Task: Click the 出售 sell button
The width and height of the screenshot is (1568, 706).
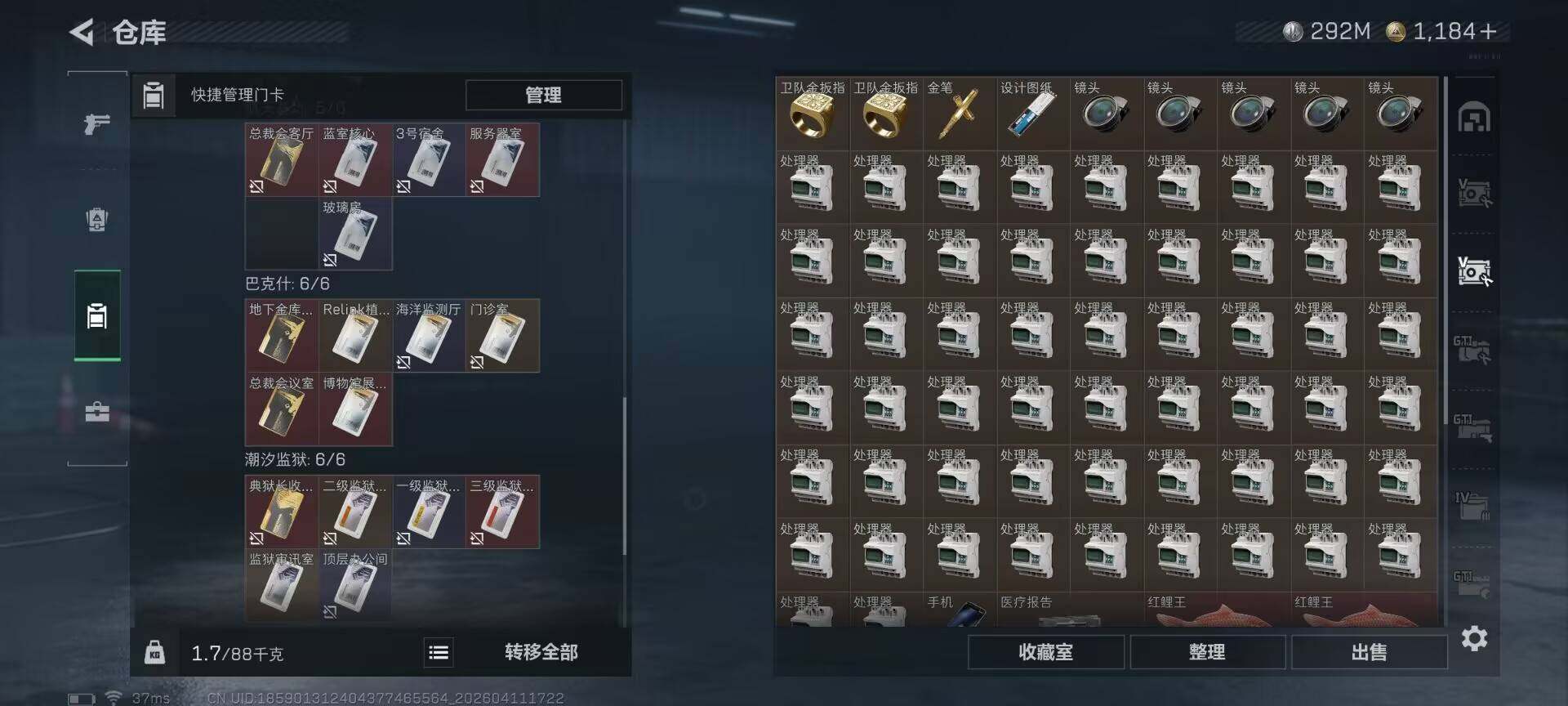Action: pyautogui.click(x=1369, y=652)
